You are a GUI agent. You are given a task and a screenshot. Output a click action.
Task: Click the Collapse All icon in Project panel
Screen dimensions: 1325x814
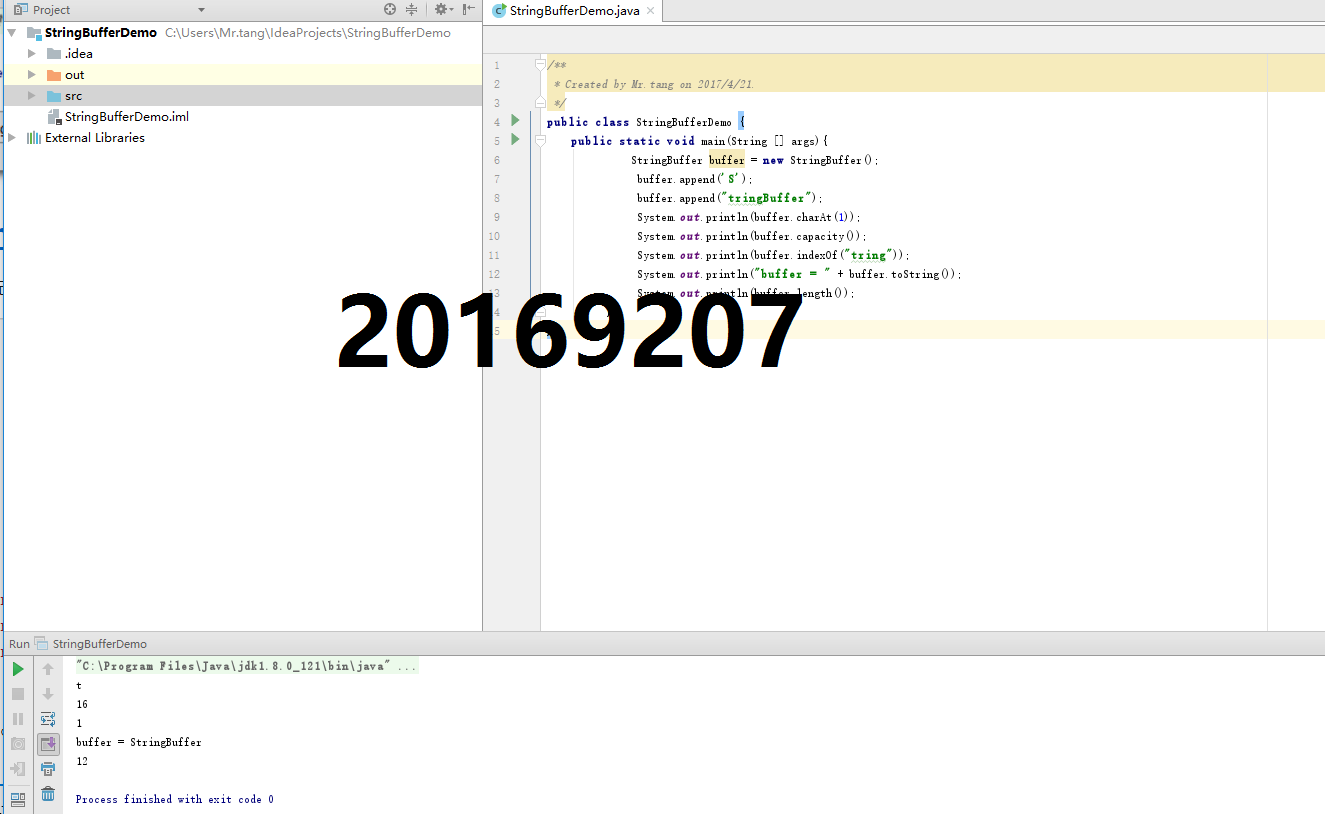coord(411,9)
